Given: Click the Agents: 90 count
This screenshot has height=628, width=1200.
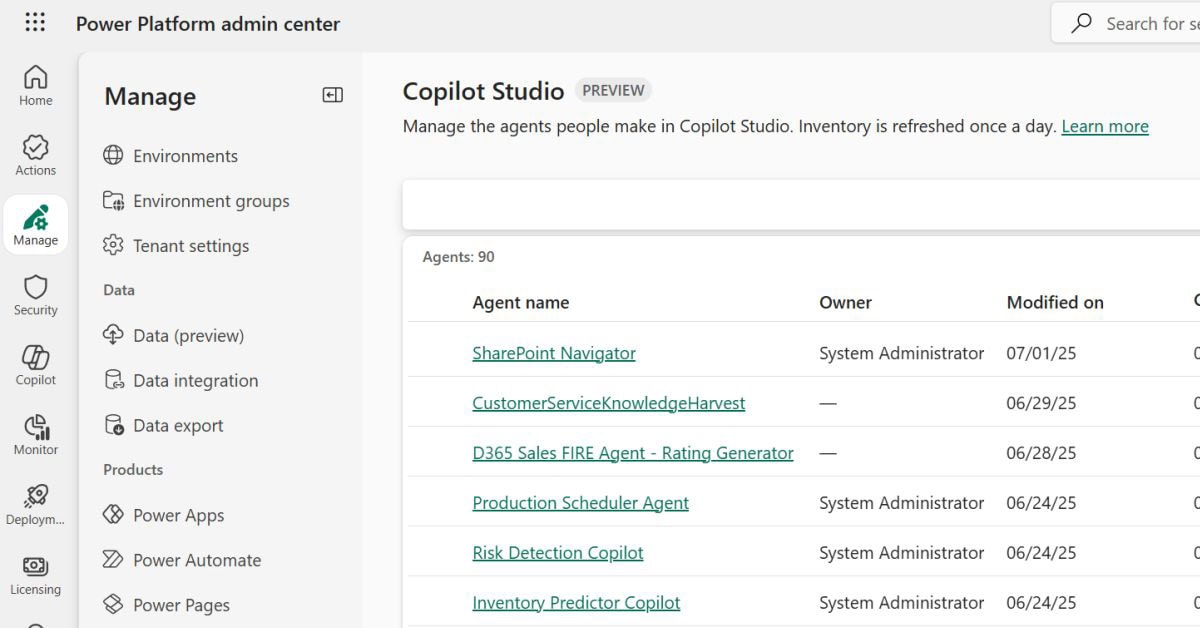Looking at the screenshot, I should pos(458,257).
